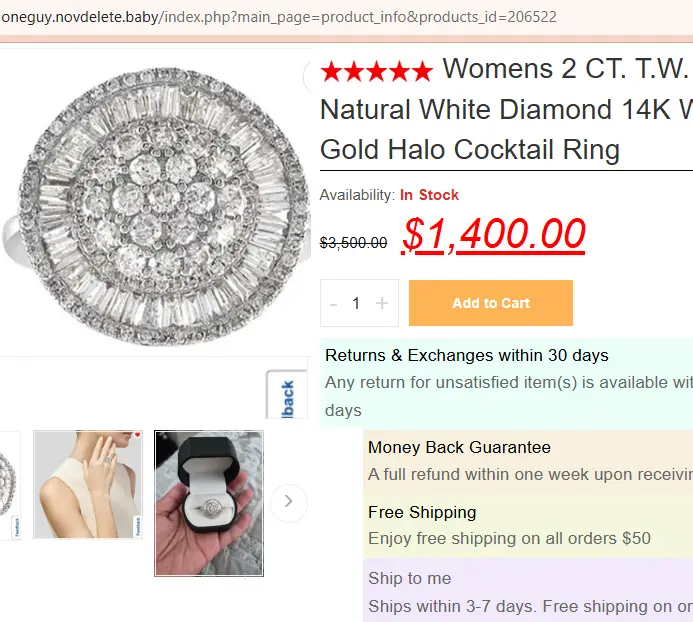Click the red heart on model thumbnail

pos(137,436)
